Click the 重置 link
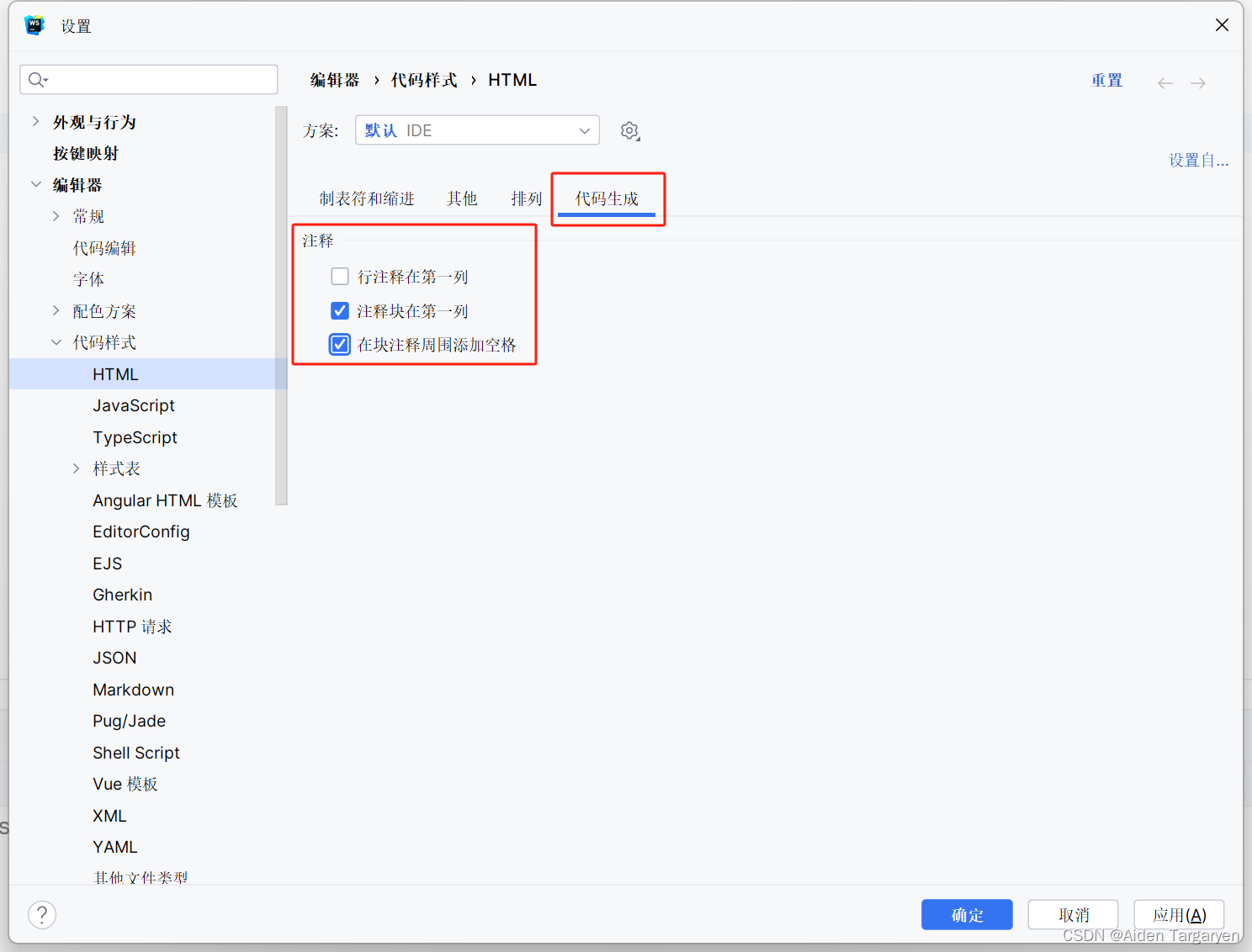The width and height of the screenshot is (1252, 952). point(1106,81)
